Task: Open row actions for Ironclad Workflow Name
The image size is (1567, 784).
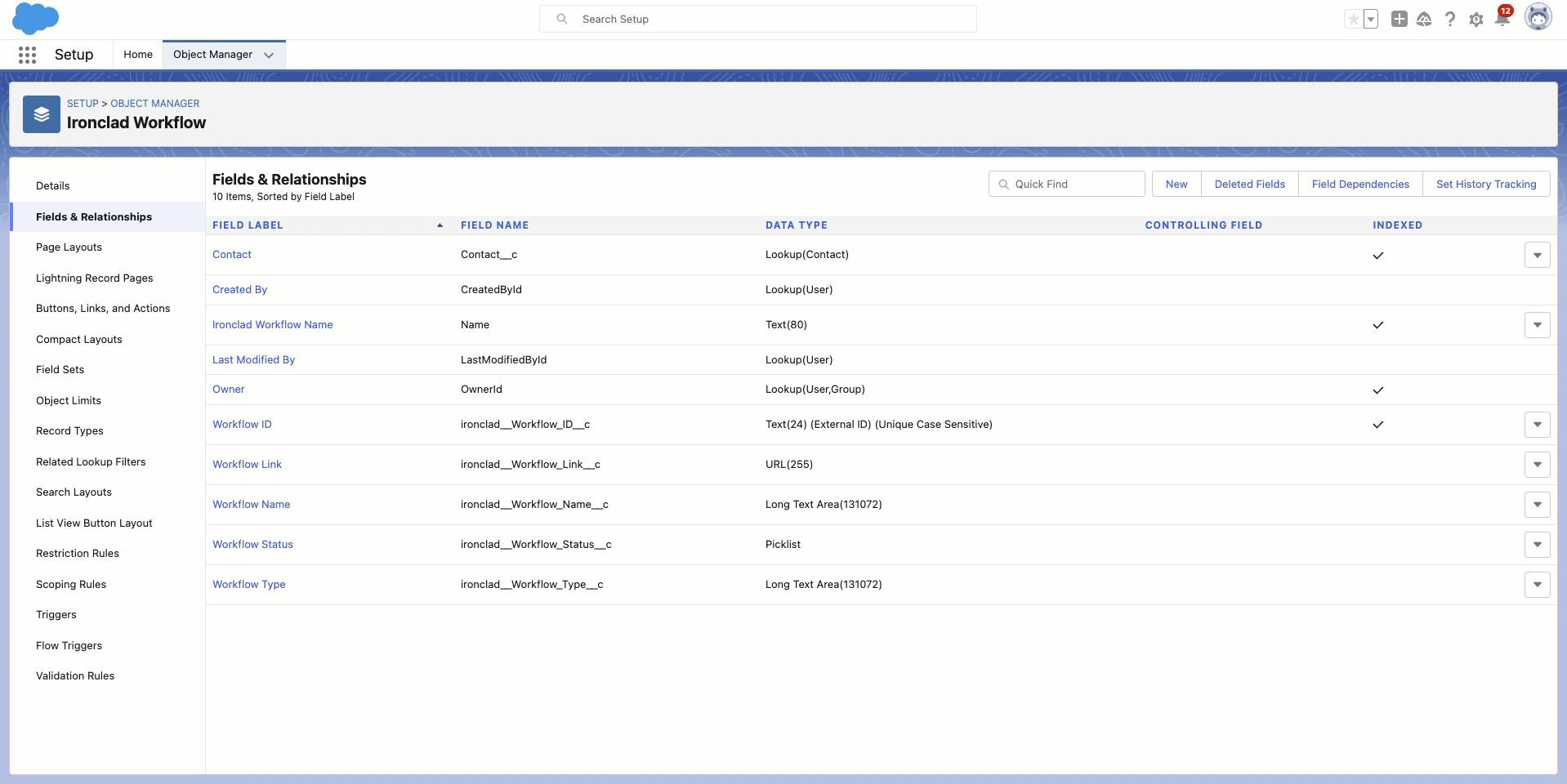Action: click(1538, 325)
